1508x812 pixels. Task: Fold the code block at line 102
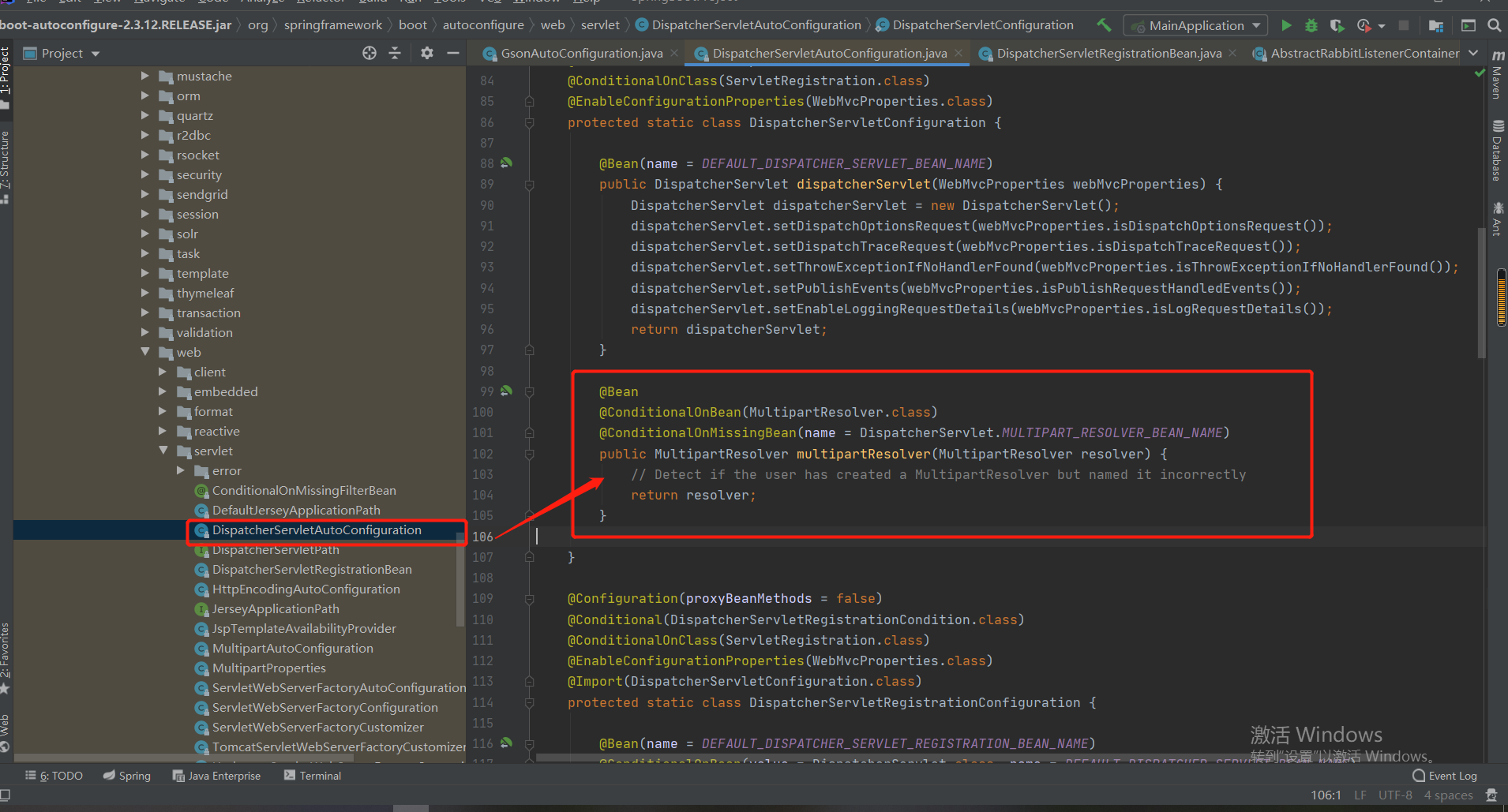[530, 454]
